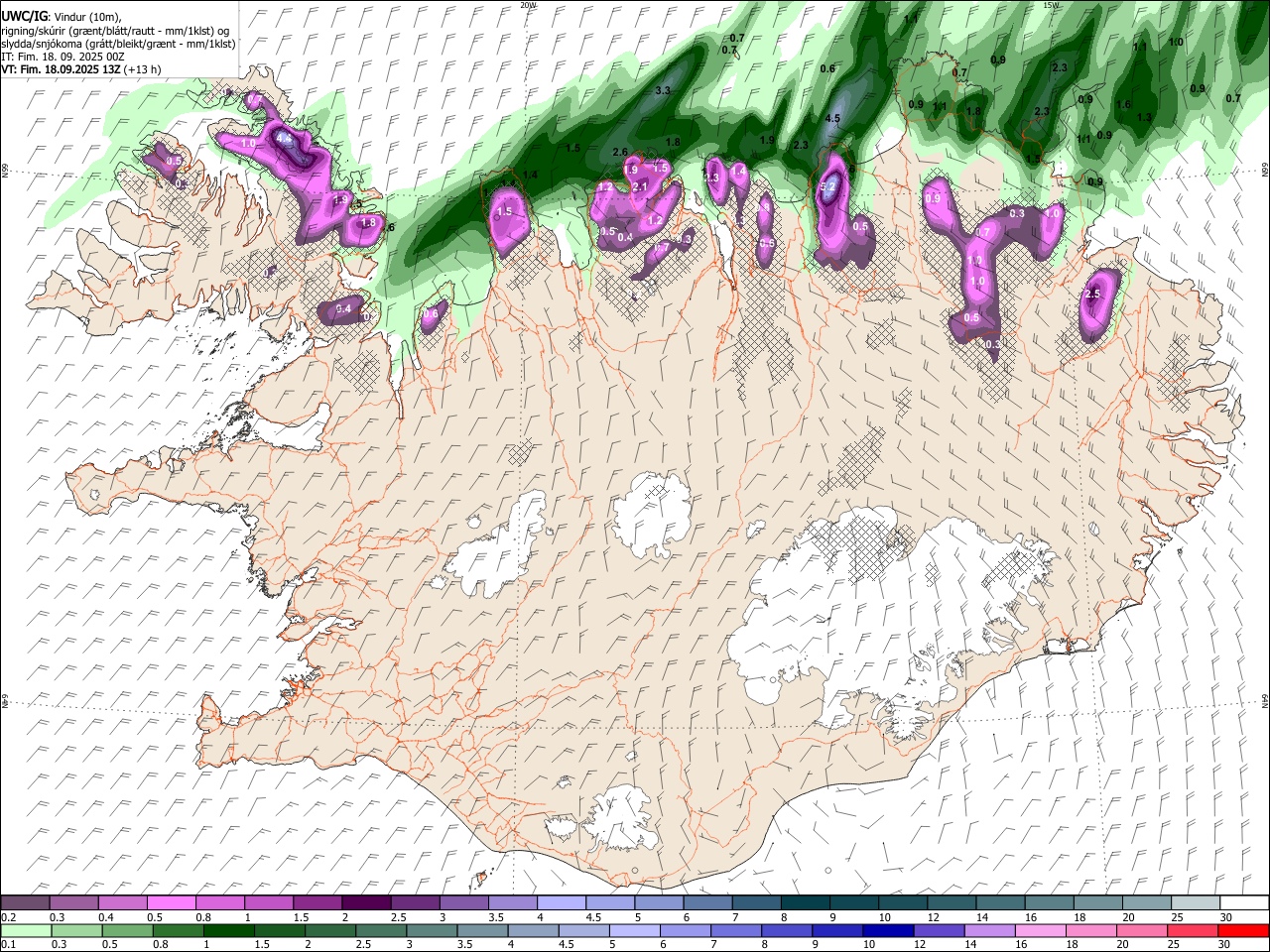1270x952 pixels.
Task: Select the white 30+ snow legend swatch
Action: pos(1243,903)
